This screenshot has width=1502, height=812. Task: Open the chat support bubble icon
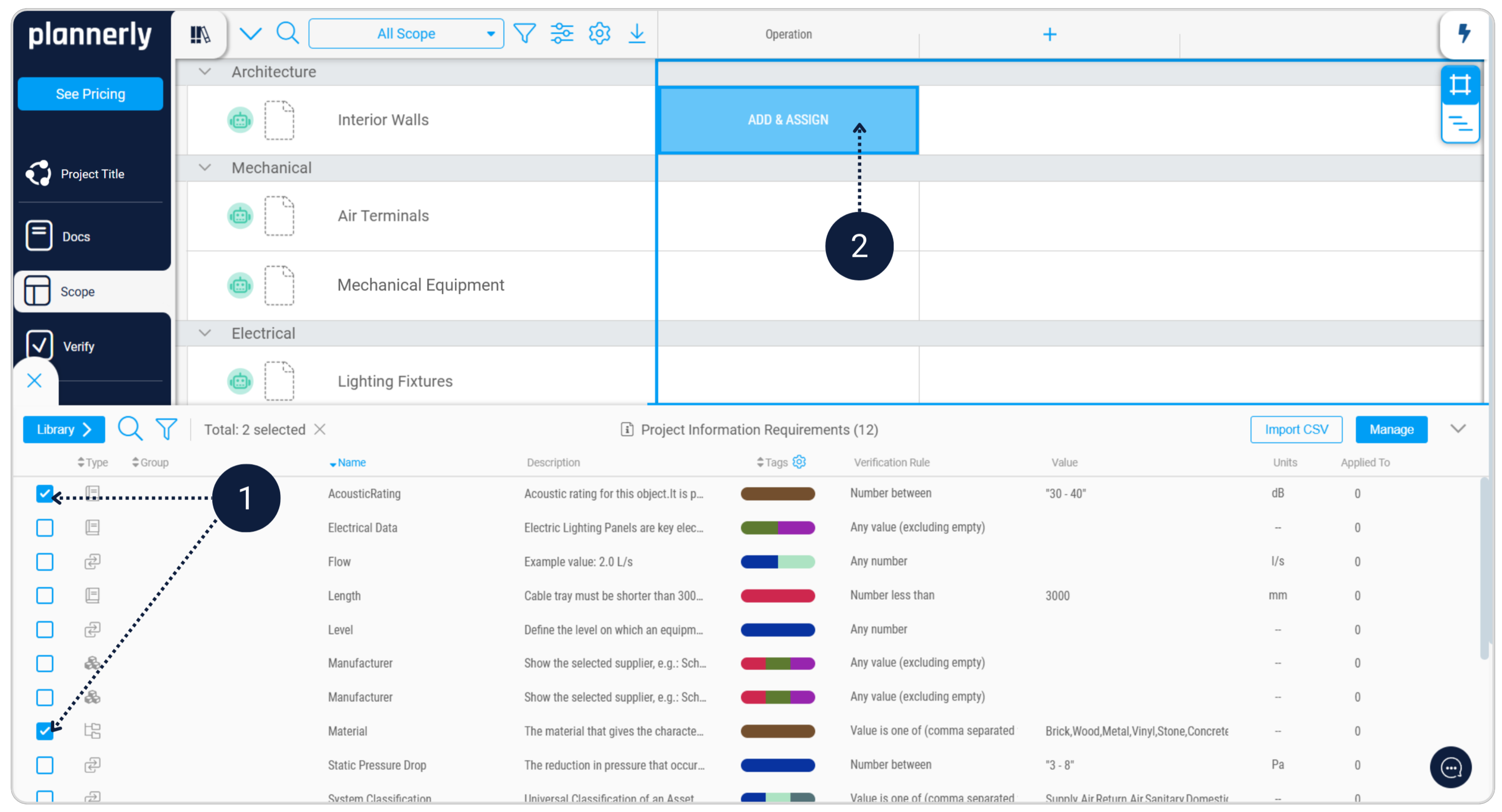click(1450, 767)
